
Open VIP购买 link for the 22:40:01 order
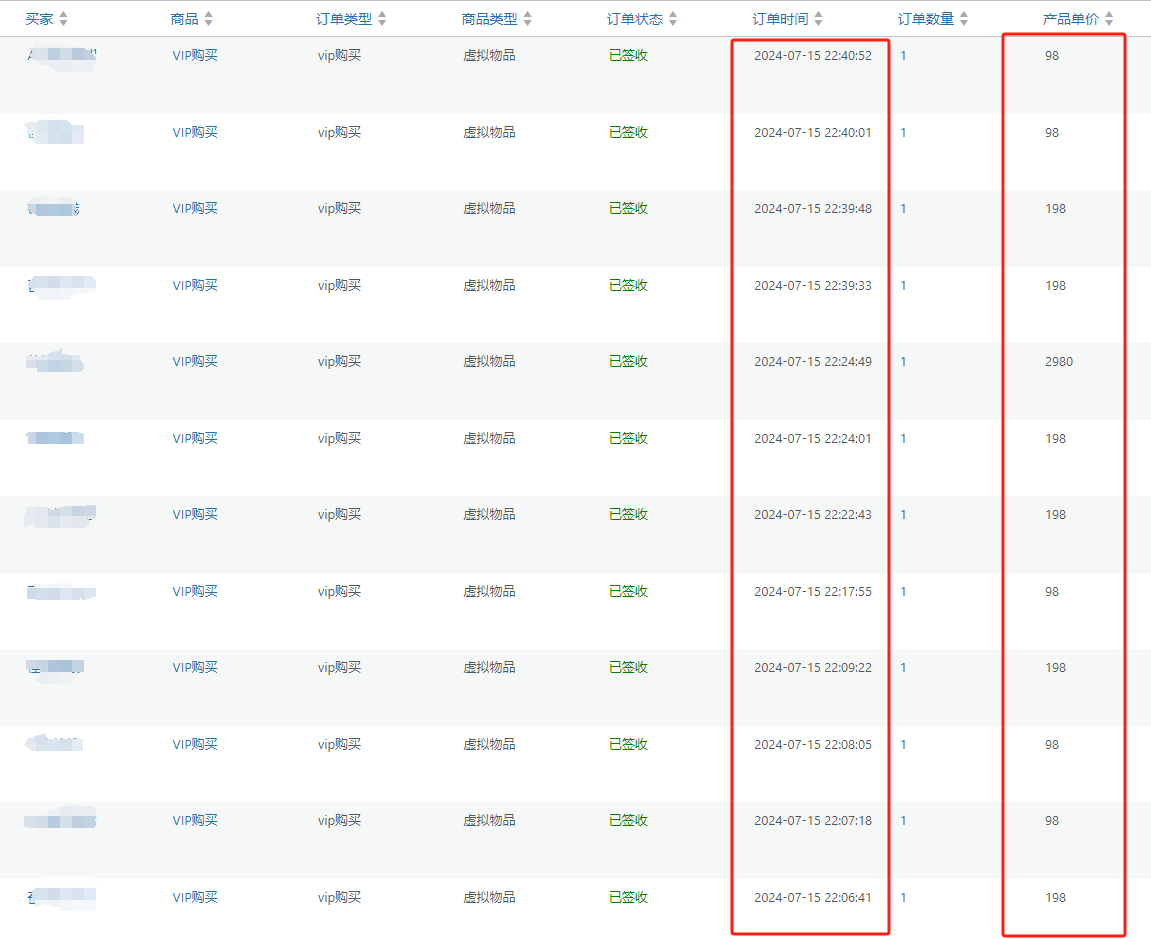[x=195, y=132]
